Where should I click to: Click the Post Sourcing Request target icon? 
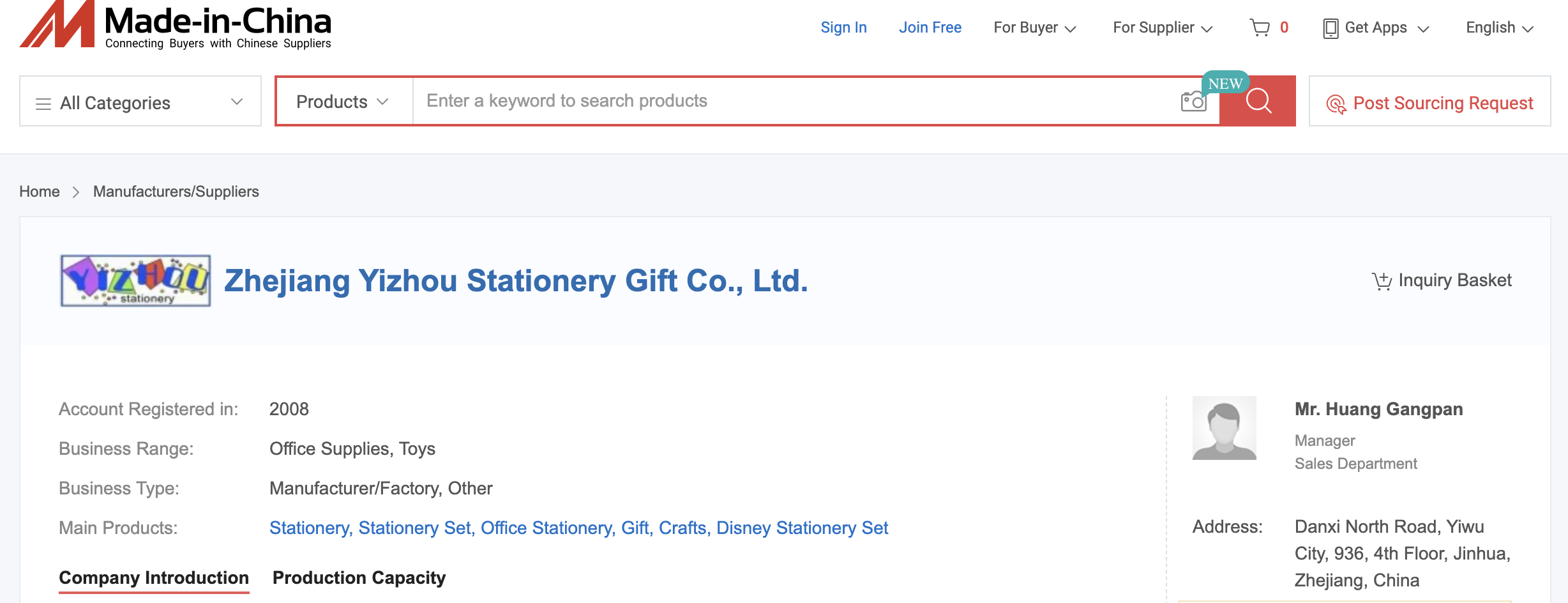pyautogui.click(x=1336, y=103)
